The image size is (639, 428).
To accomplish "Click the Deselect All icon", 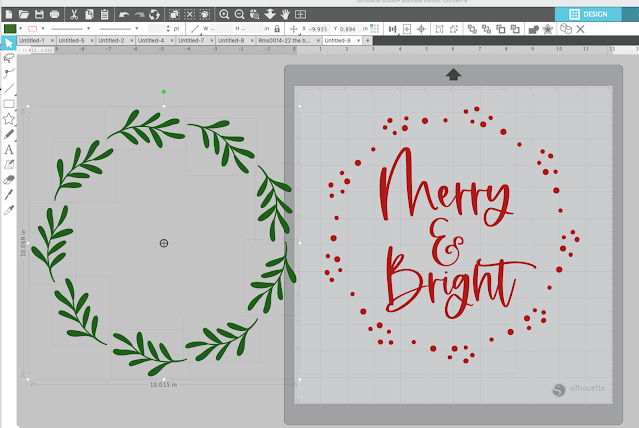I will 189,15.
